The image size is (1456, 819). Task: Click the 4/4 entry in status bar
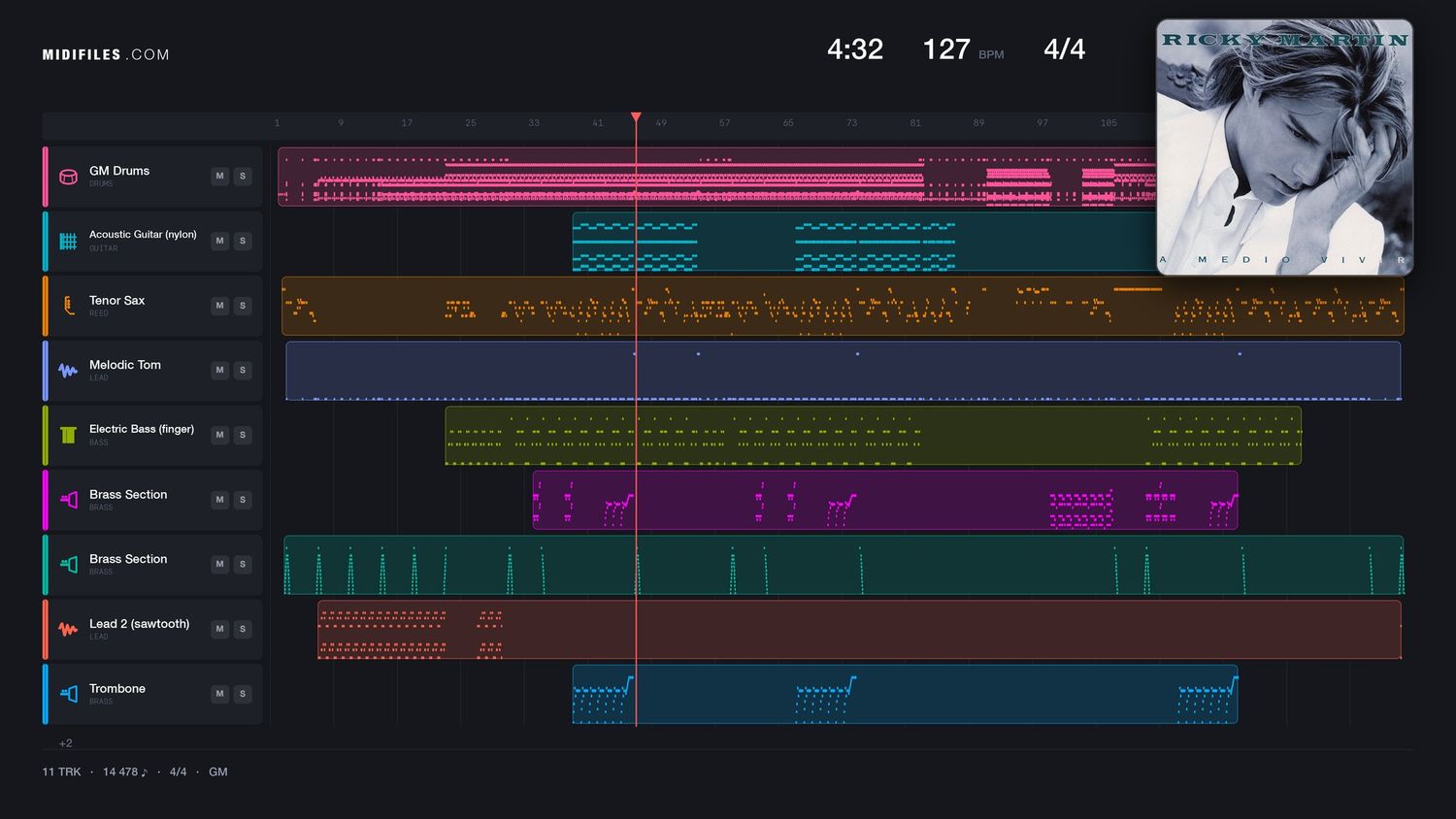[x=178, y=772]
